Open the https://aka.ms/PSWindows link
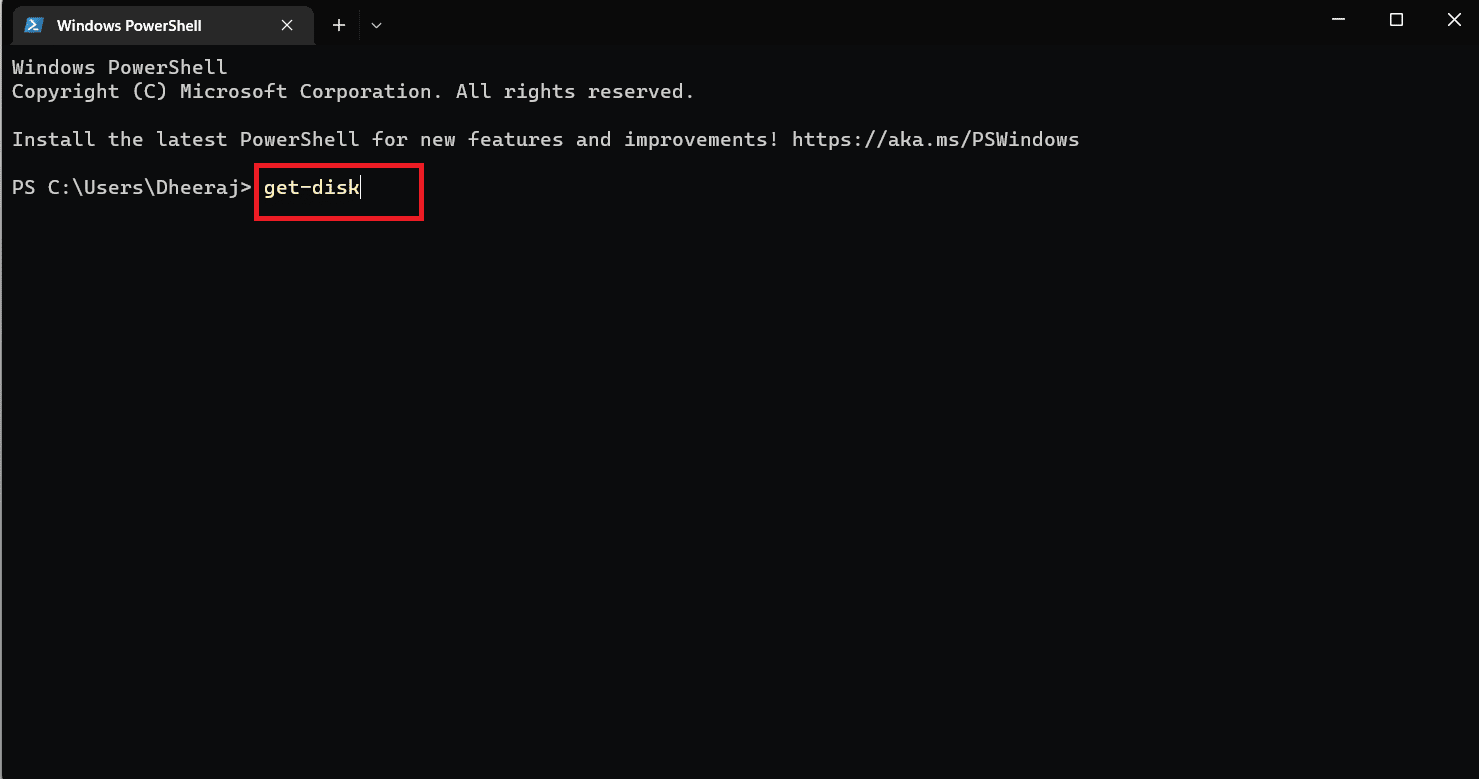Screen dimensions: 1479x779 click(935, 139)
